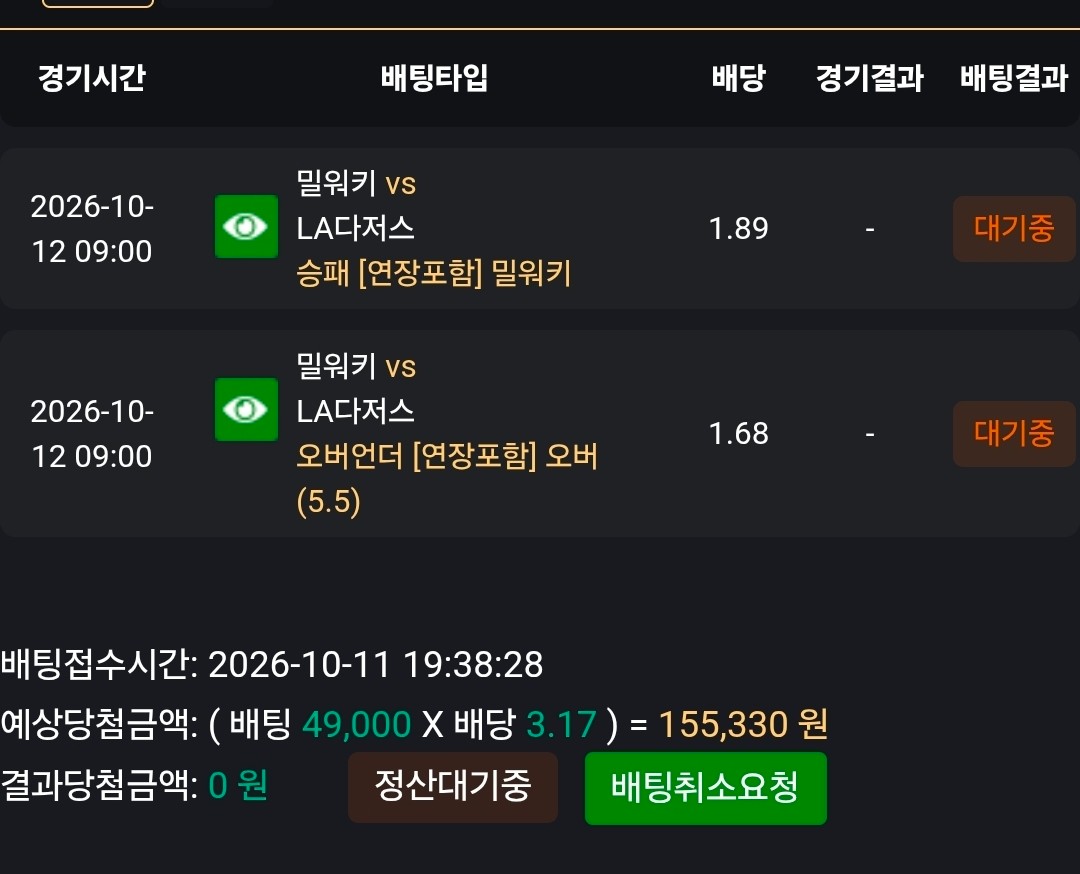
Task: Select the 배팅결과 column header
Action: tap(1014, 77)
